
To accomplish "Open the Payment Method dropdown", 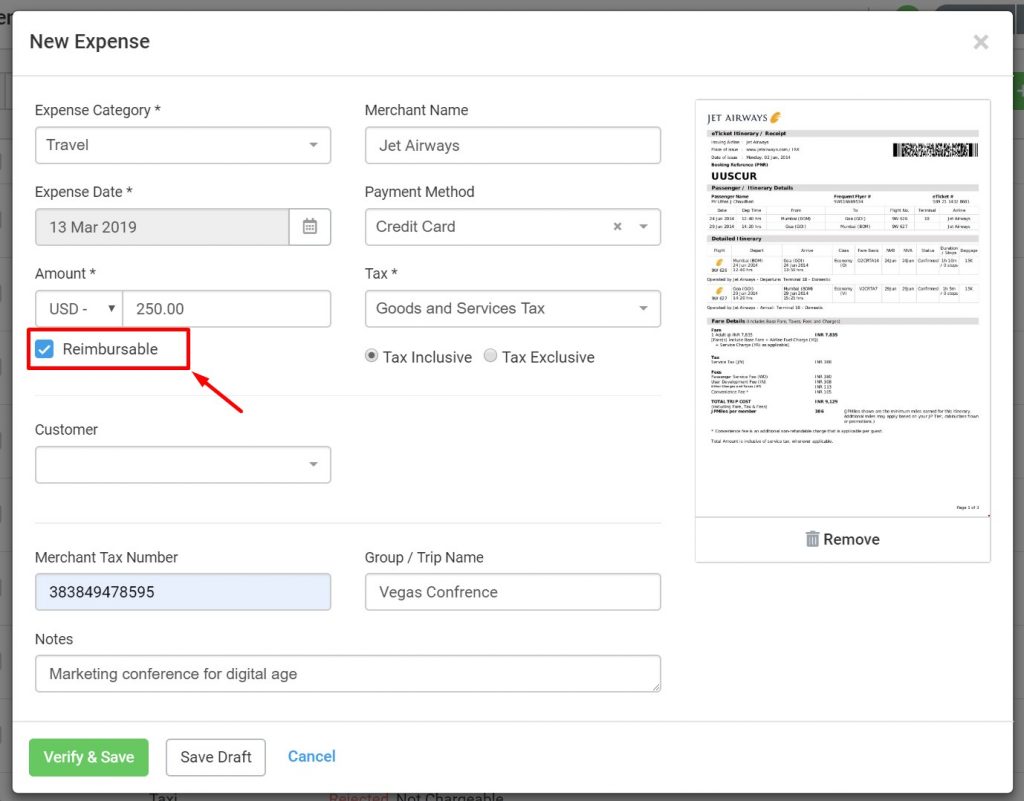I will click(x=643, y=226).
